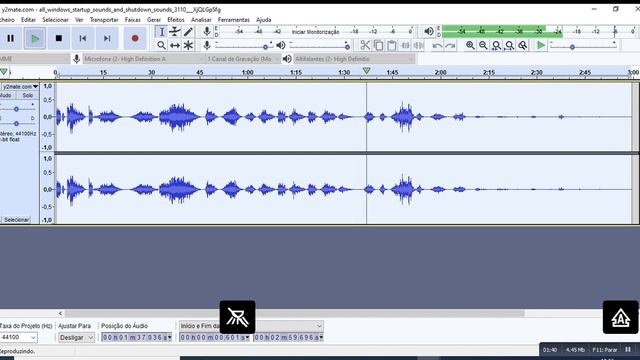Open the y2mate.com track name dropdown menu
Screen dimensions: 640x360
[x=20, y=87]
